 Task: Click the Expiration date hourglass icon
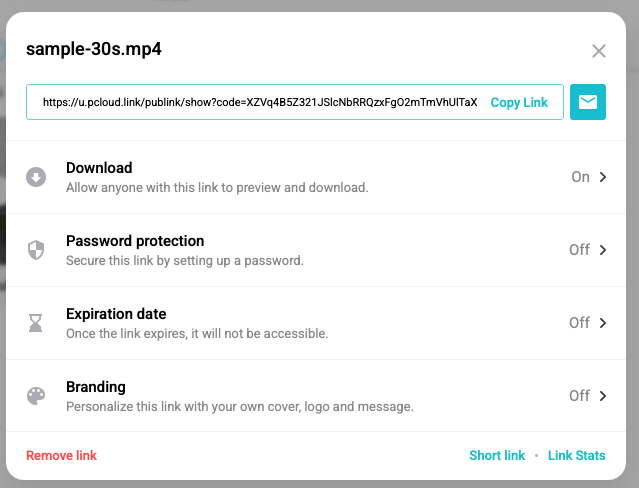pyautogui.click(x=36, y=323)
